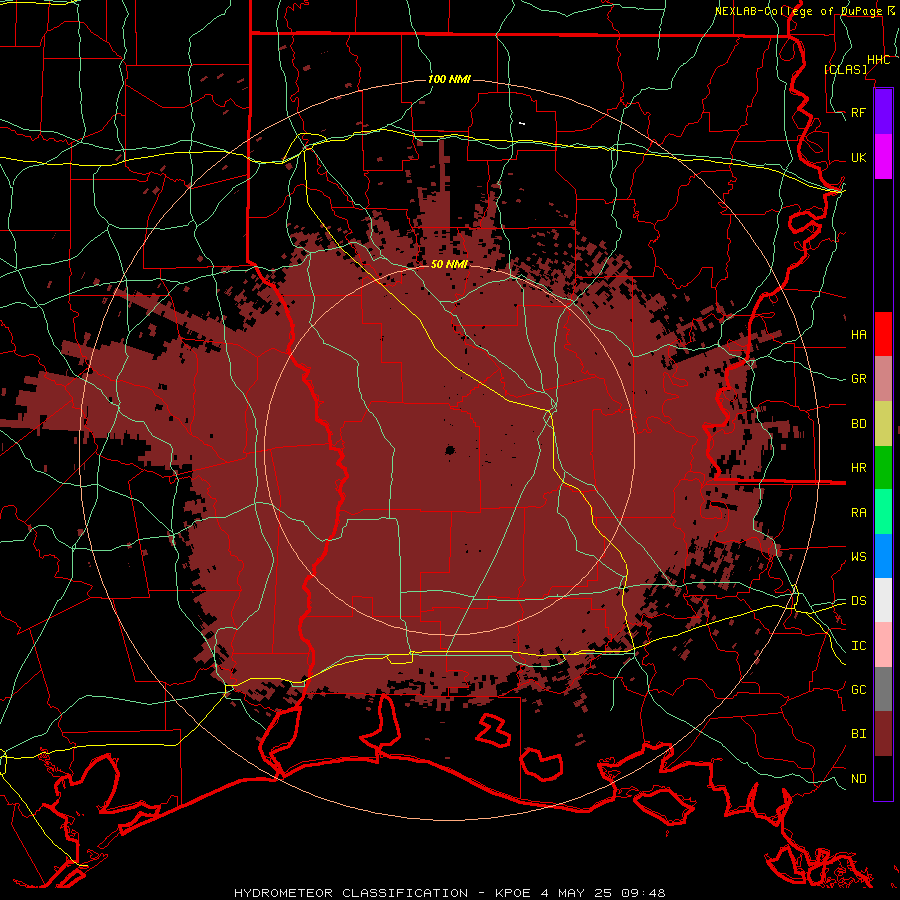Click the HR legend label
Image resolution: width=900 pixels, height=900 pixels.
click(858, 468)
